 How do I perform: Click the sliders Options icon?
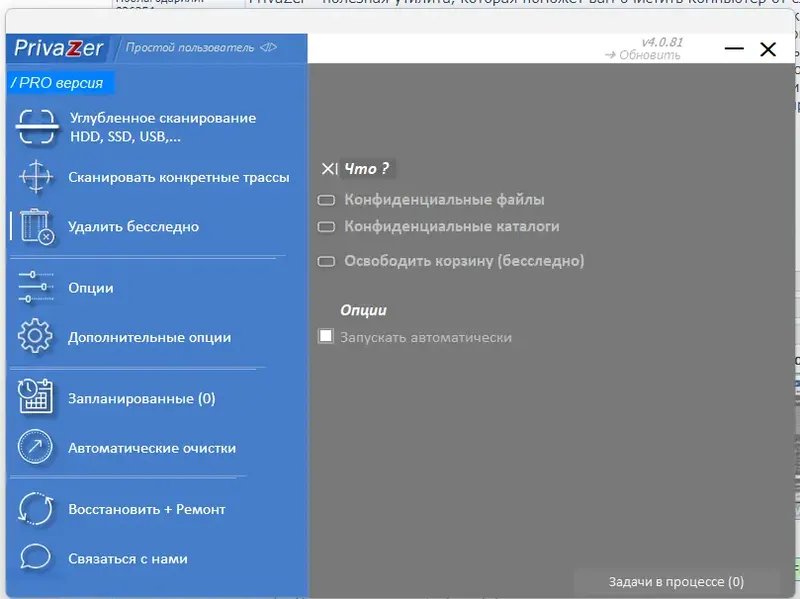[36, 287]
